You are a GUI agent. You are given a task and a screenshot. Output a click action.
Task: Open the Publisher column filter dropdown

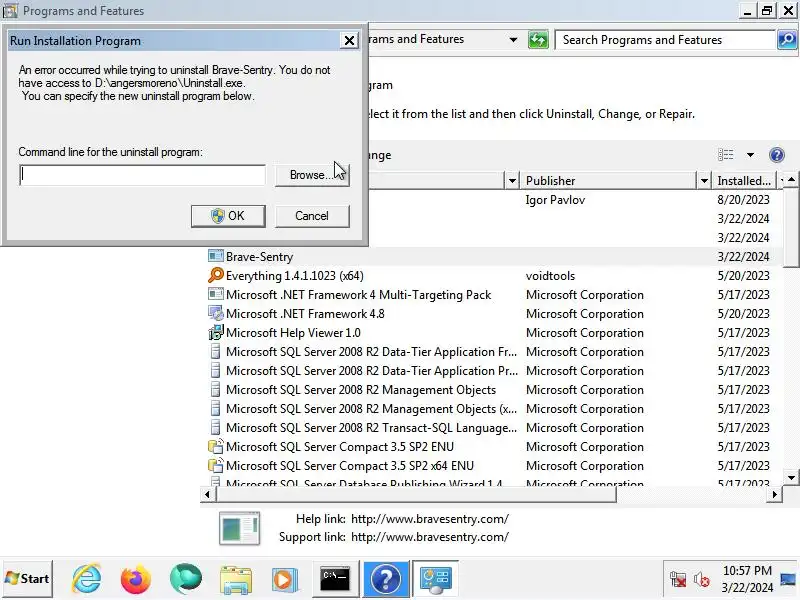tap(704, 181)
